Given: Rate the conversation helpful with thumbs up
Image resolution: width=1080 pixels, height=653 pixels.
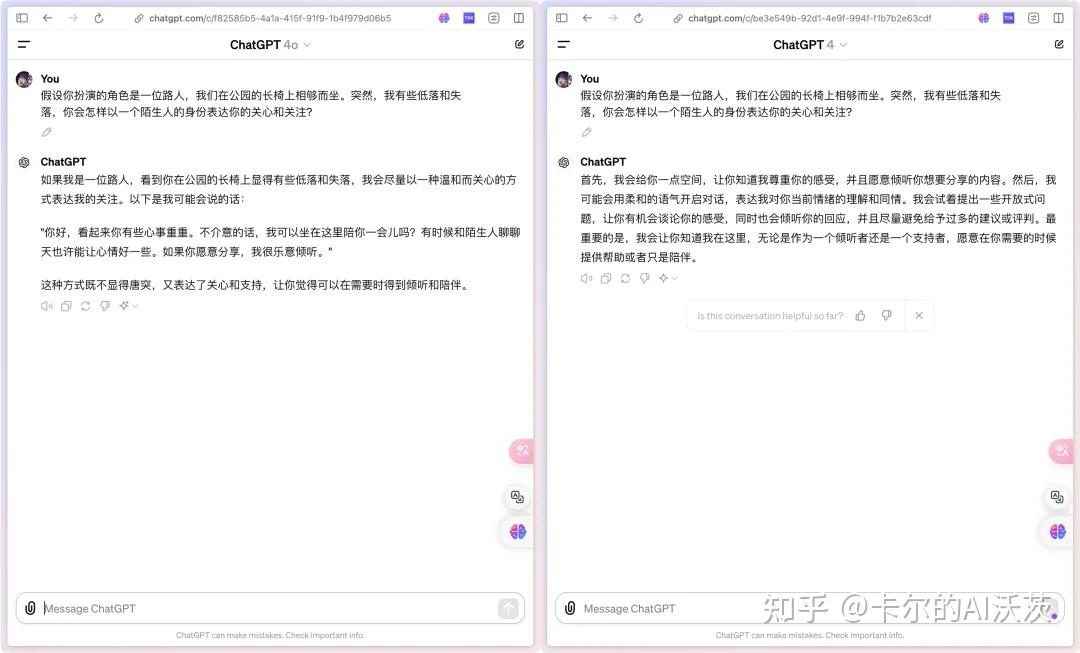Looking at the screenshot, I should (x=860, y=314).
